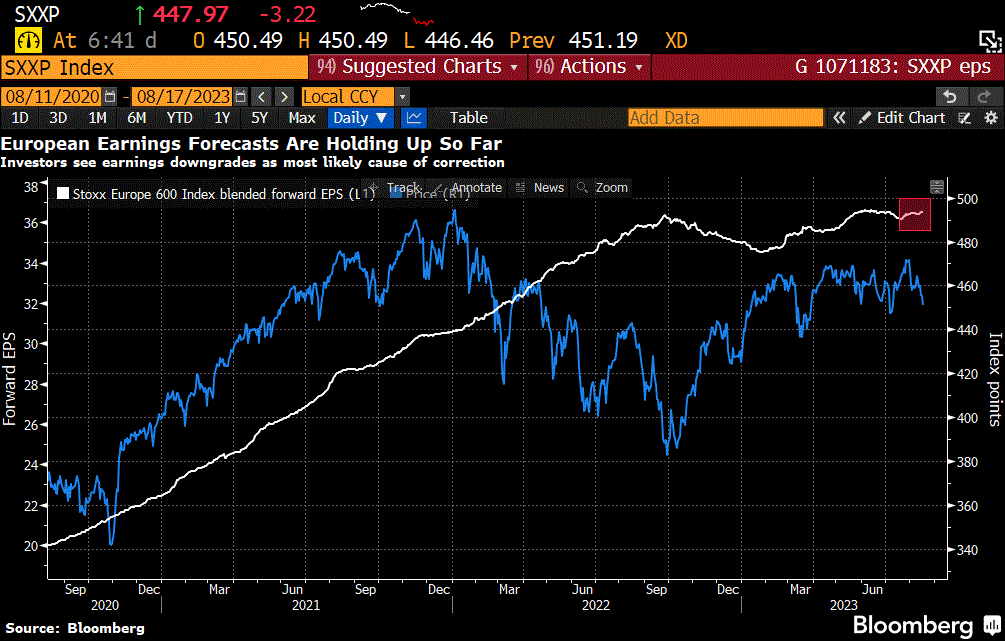Select the Max range tab
This screenshot has width=1005, height=641.
pyautogui.click(x=302, y=118)
